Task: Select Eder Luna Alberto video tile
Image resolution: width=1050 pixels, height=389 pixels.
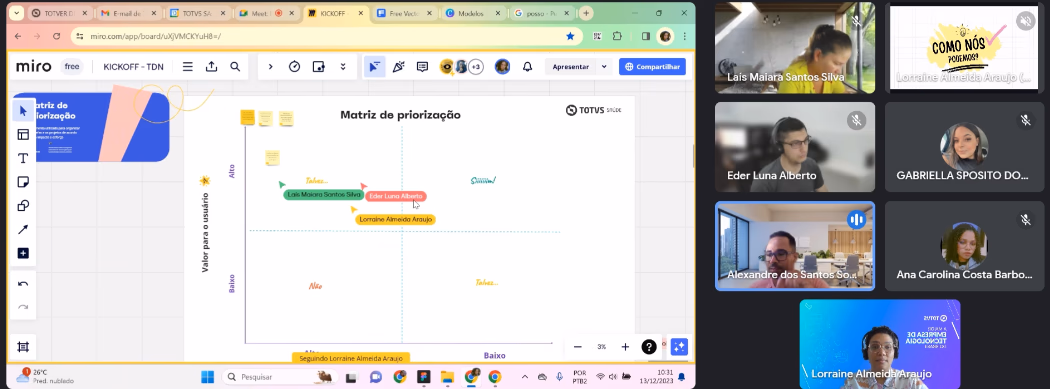Action: 795,147
